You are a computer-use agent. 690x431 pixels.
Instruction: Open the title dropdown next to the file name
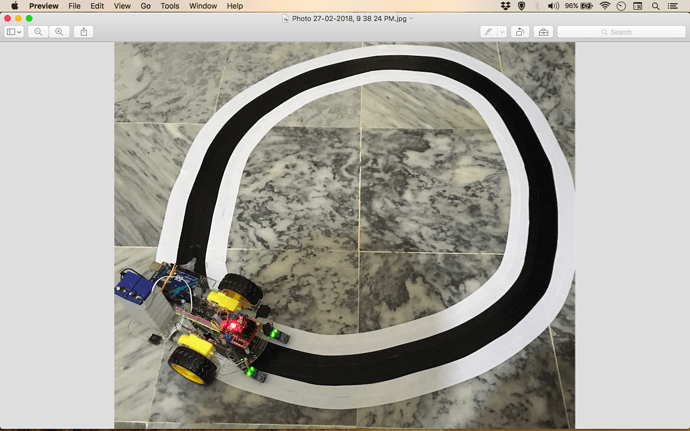tap(411, 18)
